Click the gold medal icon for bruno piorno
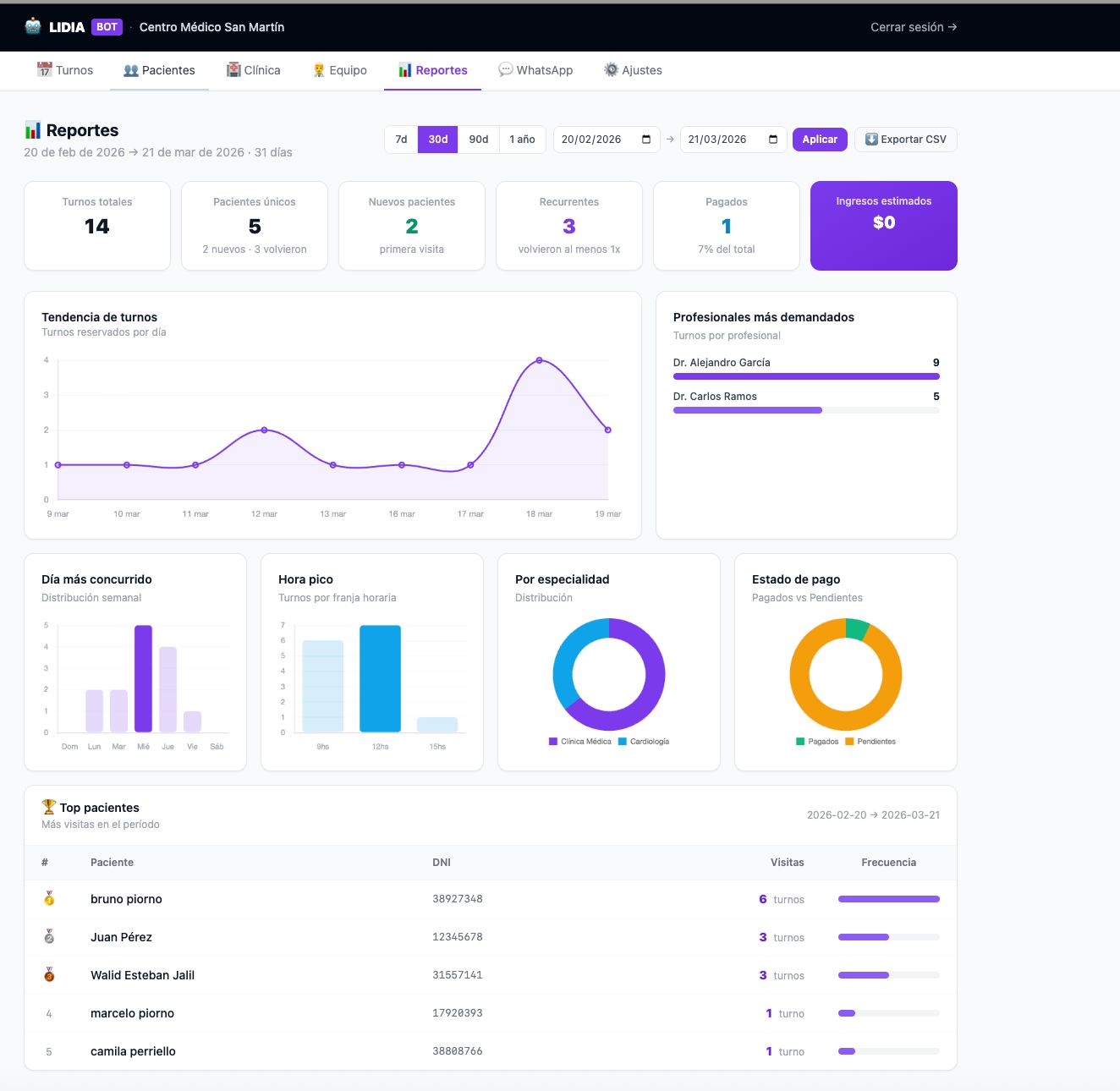1120x1091 pixels. point(49,899)
